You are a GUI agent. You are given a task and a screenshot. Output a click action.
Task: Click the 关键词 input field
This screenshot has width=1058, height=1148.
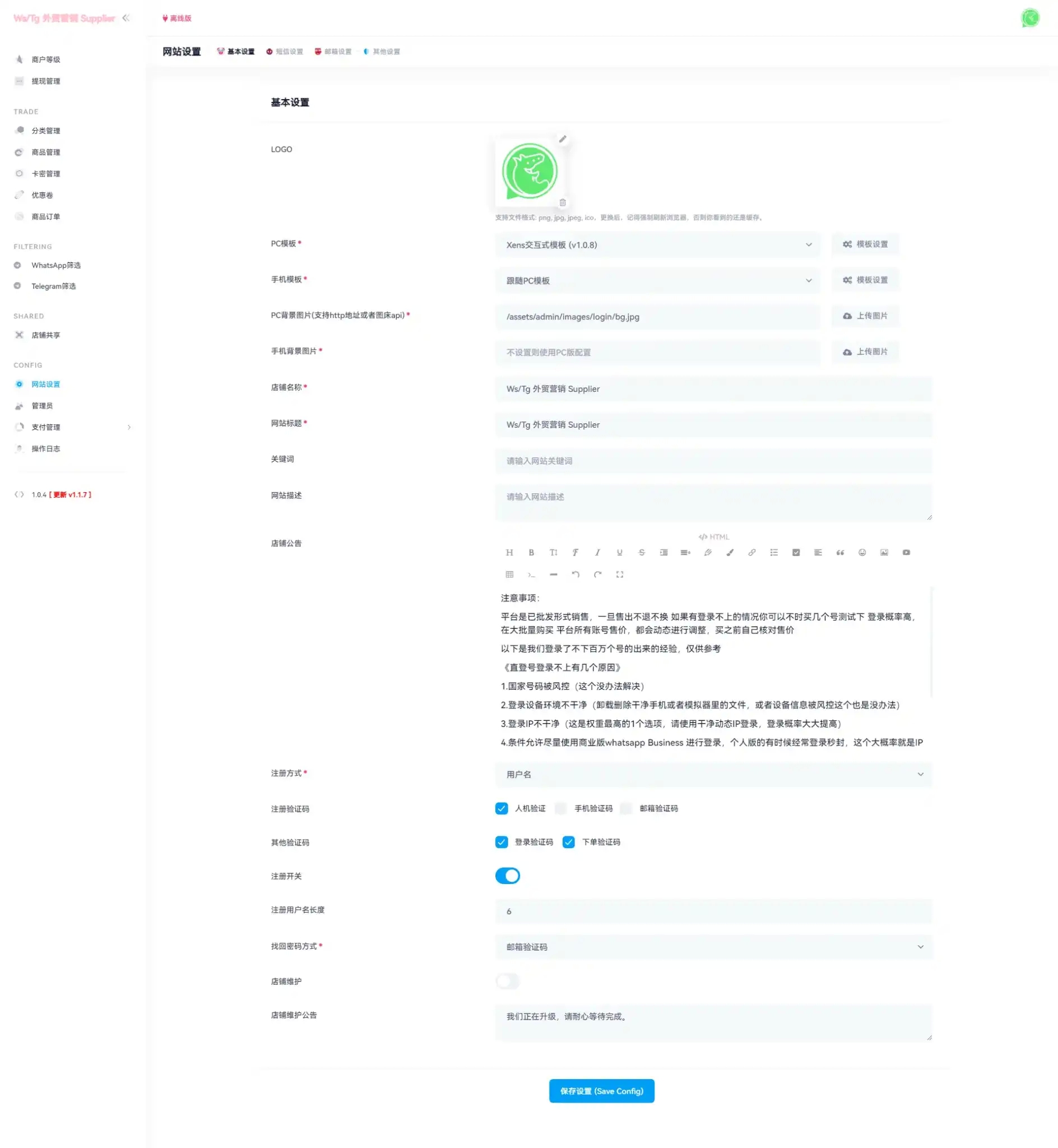coord(713,461)
